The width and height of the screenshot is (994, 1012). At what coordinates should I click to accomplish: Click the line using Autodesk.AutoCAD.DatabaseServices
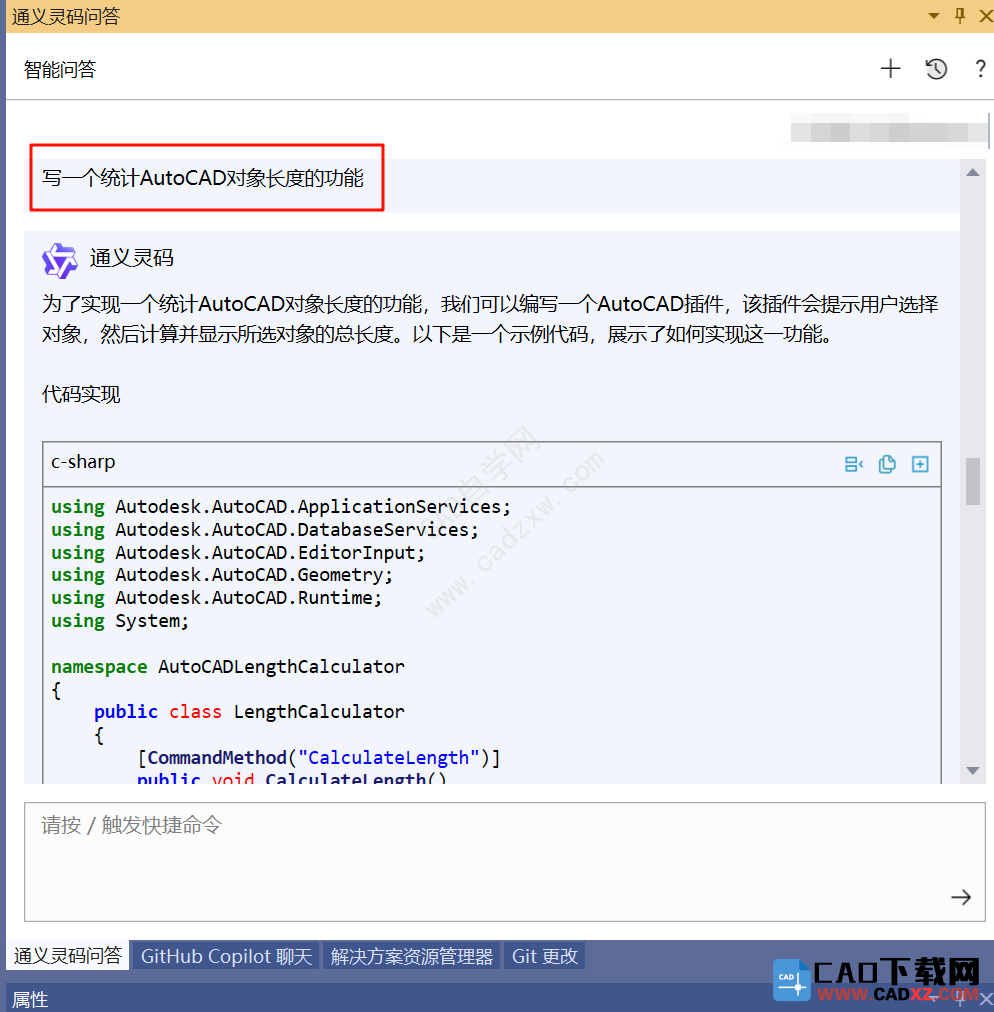[x=265, y=530]
